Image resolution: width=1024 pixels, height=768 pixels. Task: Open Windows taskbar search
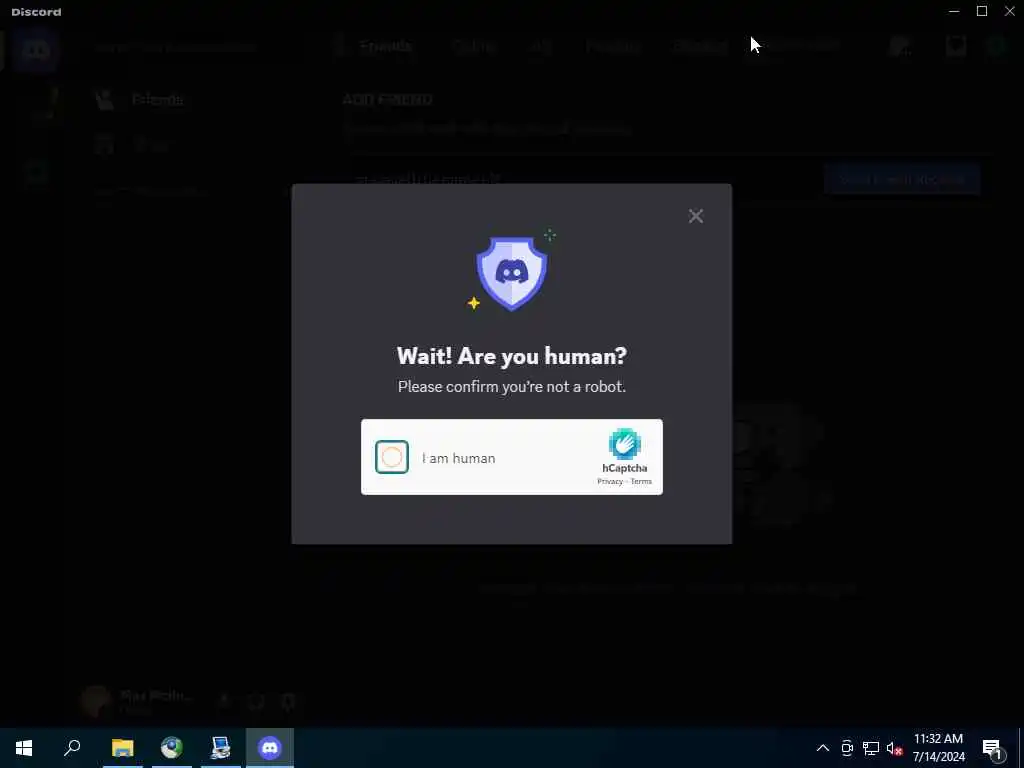(72, 748)
